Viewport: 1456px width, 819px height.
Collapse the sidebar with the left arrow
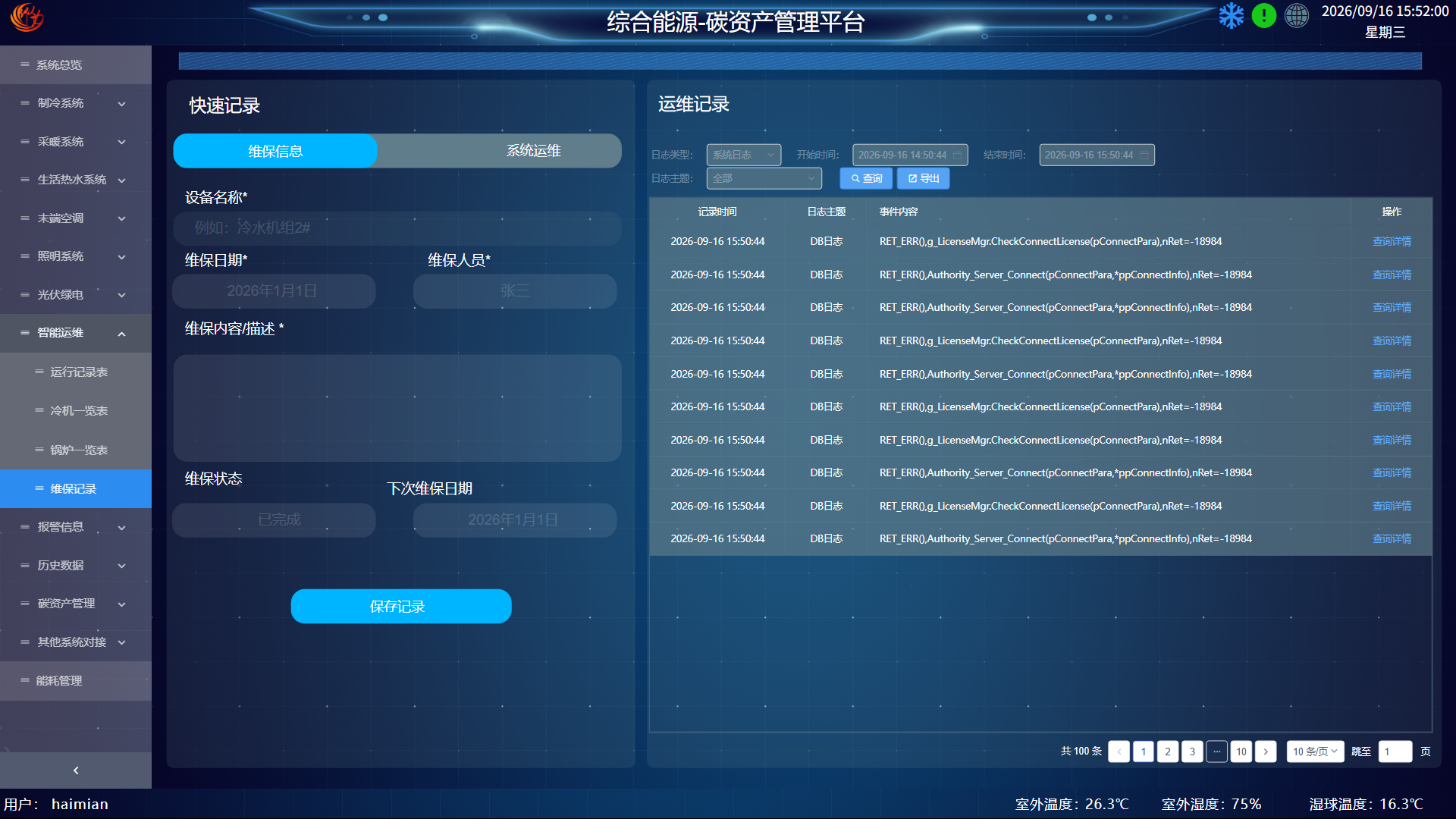click(x=76, y=770)
